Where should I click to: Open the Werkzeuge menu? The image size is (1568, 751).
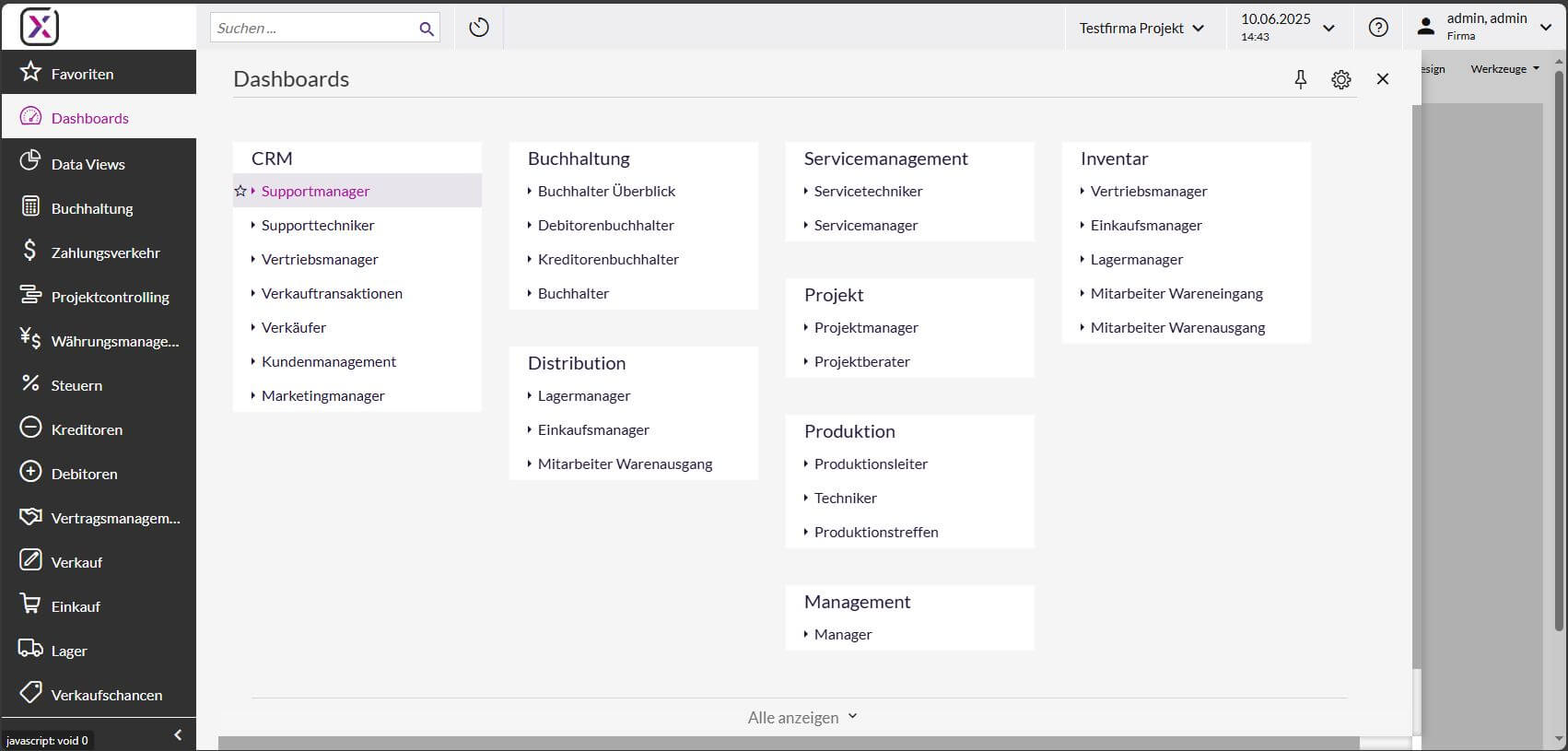(1504, 69)
